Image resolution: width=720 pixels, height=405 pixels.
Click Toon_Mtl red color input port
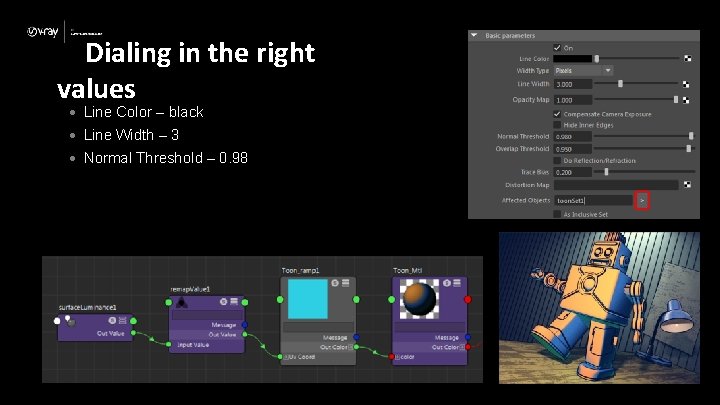[392, 357]
